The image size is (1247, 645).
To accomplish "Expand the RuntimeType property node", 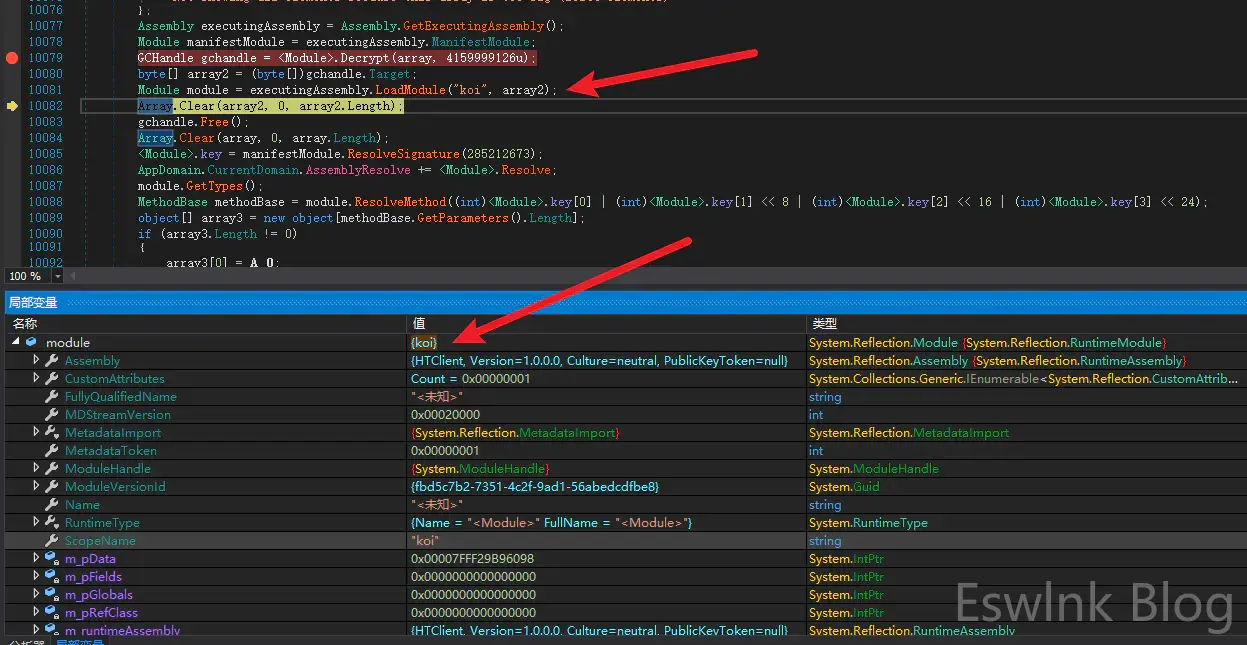I will pyautogui.click(x=37, y=522).
